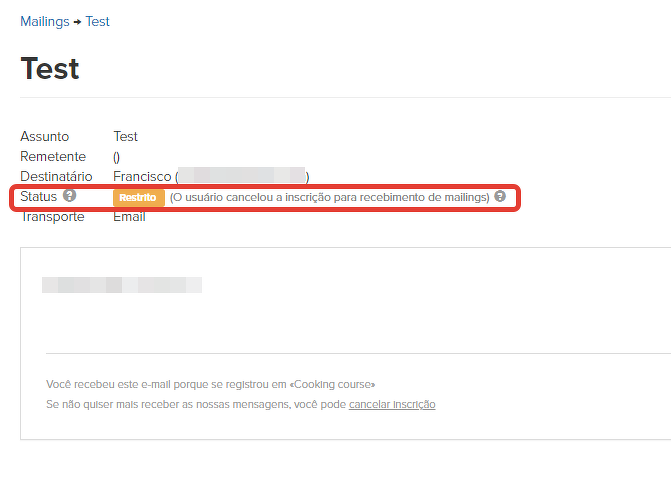
Task: Click the help icon beside Status label
Action: 69,196
